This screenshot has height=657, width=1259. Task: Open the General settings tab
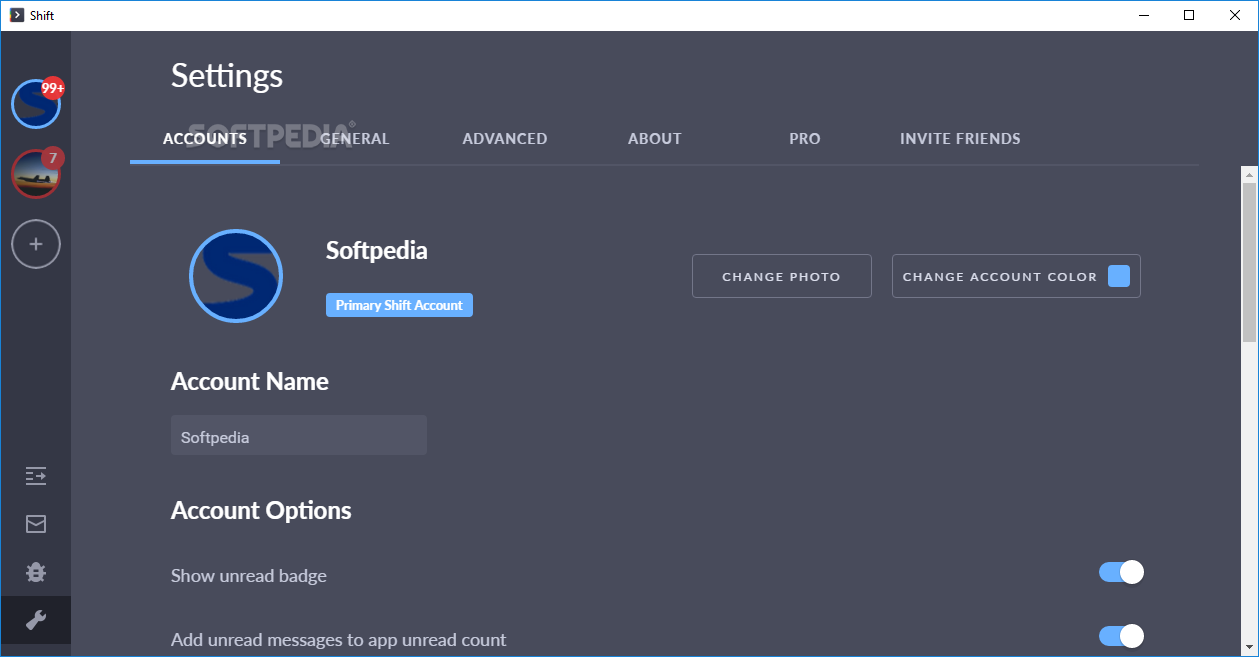click(x=355, y=139)
